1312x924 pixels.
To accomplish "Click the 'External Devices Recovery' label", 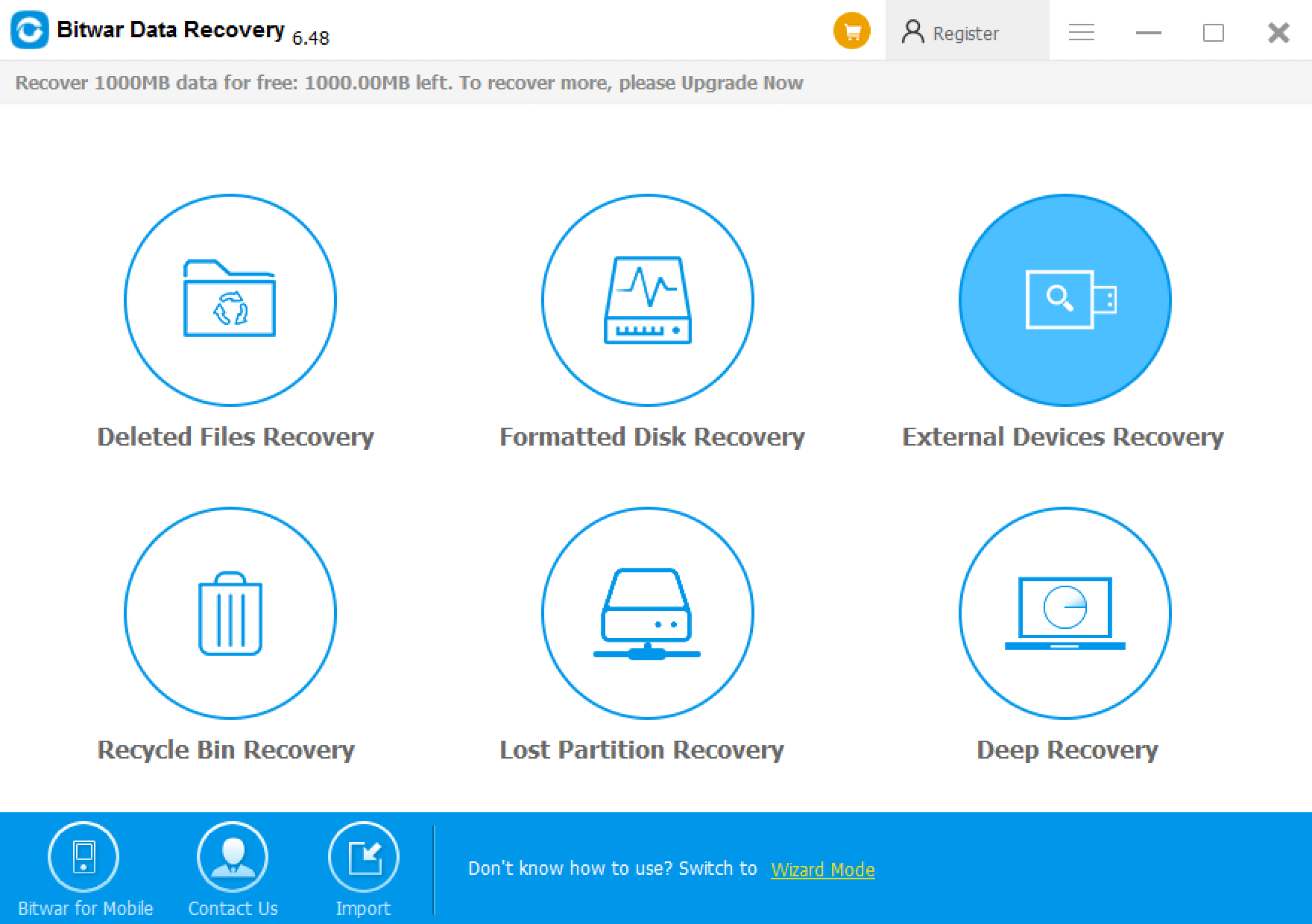I will pyautogui.click(x=1063, y=437).
